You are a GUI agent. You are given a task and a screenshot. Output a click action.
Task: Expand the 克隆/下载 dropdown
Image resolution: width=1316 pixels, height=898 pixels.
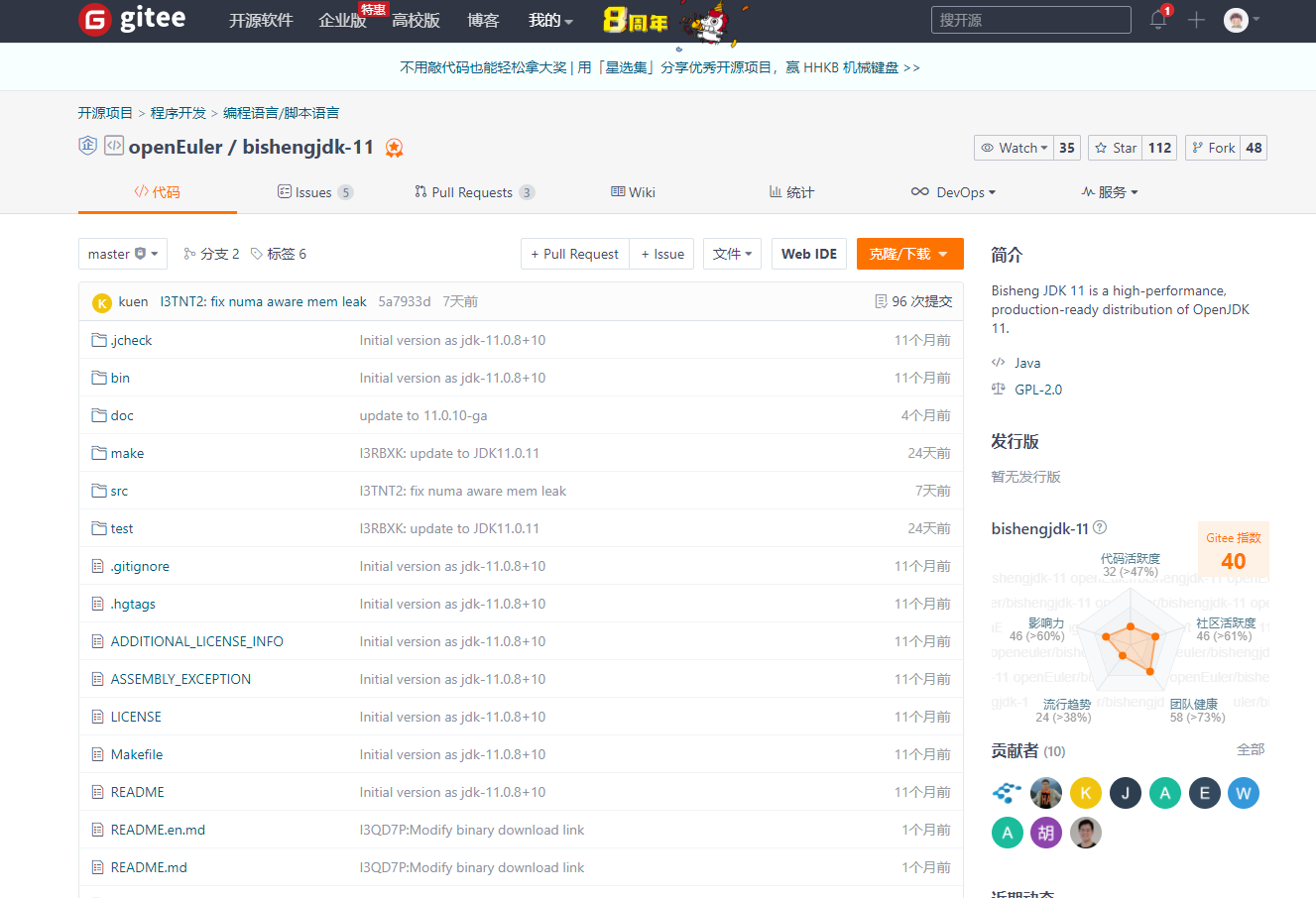pos(910,254)
